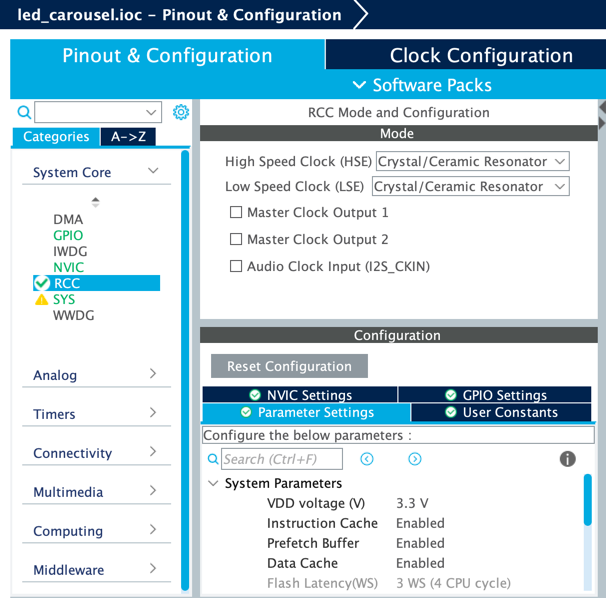This screenshot has width=606, height=598.
Task: Select IWDG in System Core list
Action: (x=70, y=251)
